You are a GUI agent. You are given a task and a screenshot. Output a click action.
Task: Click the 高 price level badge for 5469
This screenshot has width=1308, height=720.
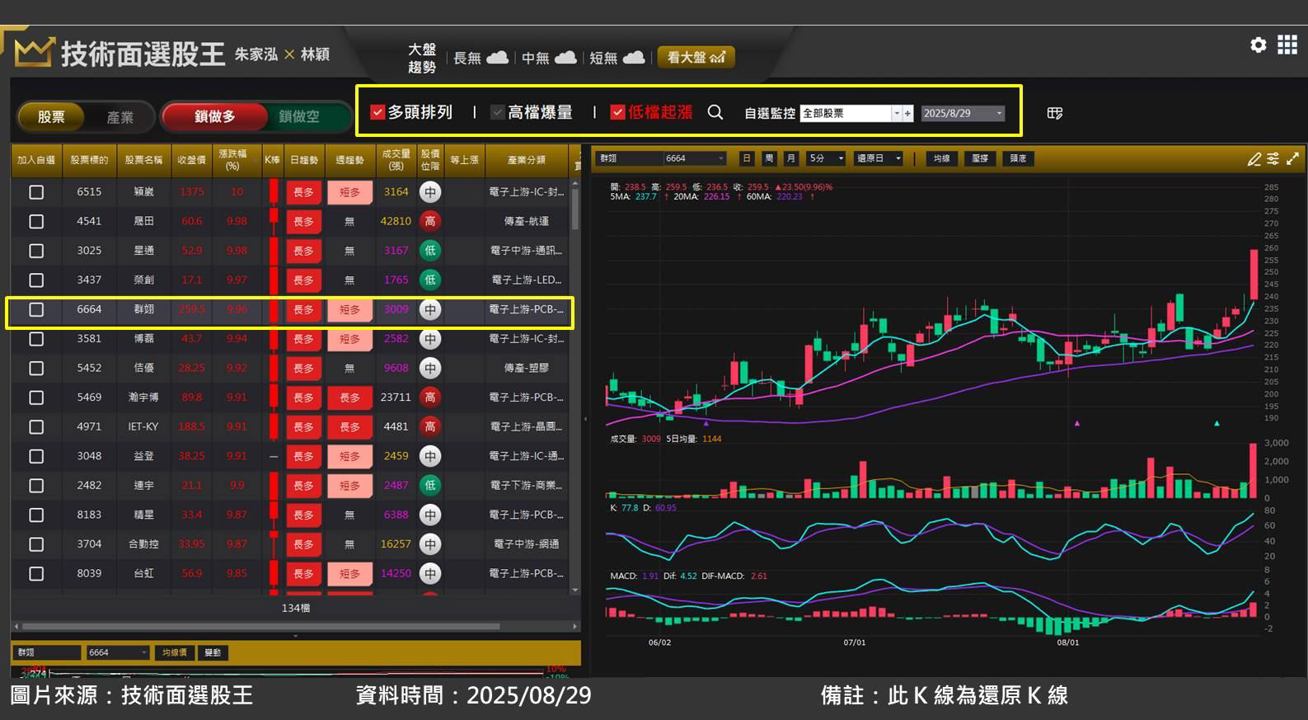coord(430,397)
